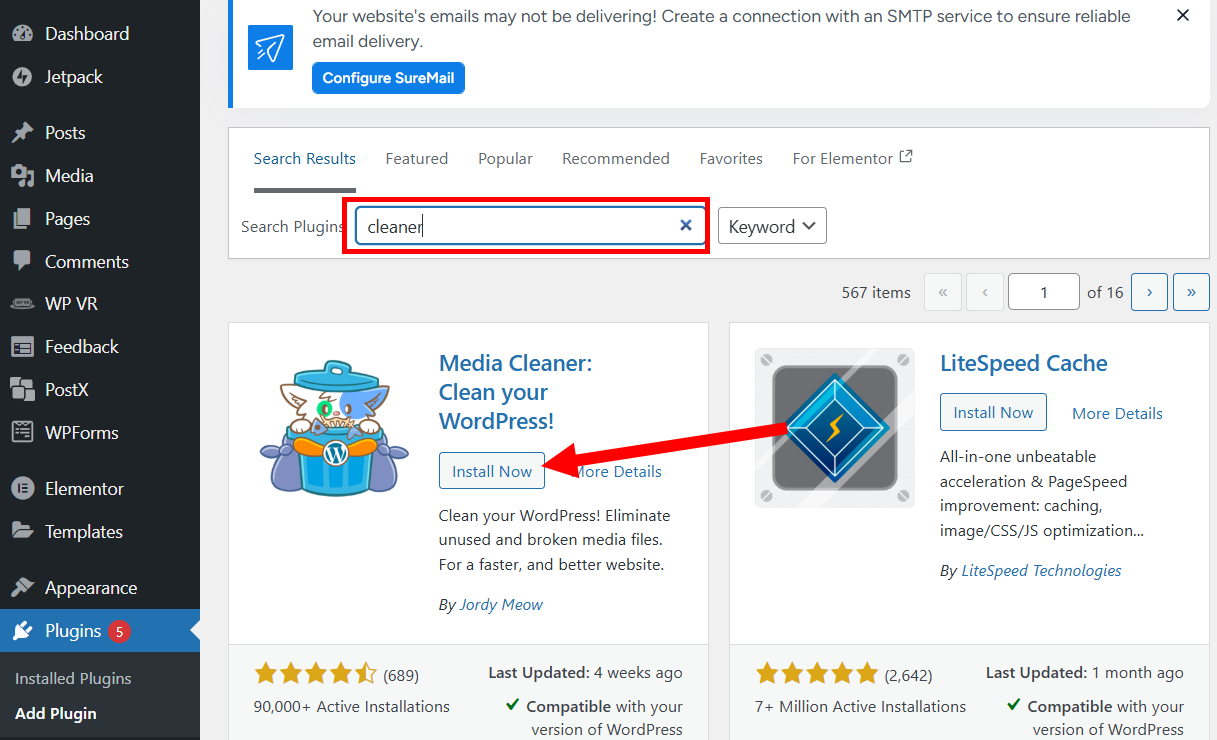Jump to the last results page
Screen dimensions: 1217x740
point(1191,292)
